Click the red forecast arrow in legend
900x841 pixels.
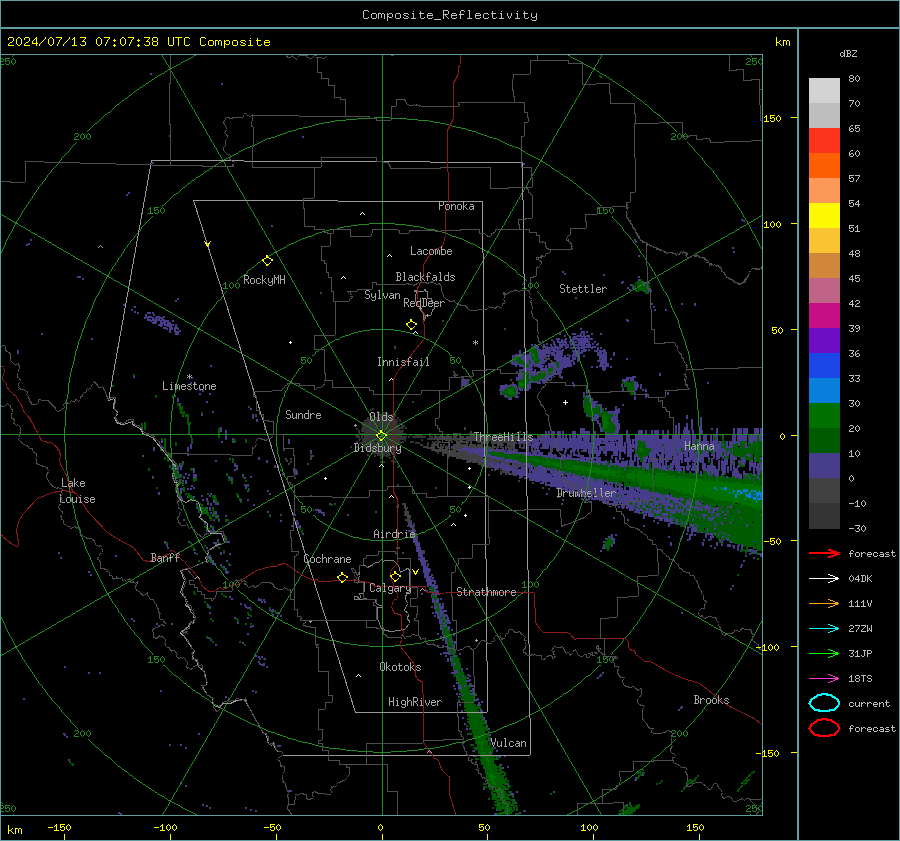[824, 553]
